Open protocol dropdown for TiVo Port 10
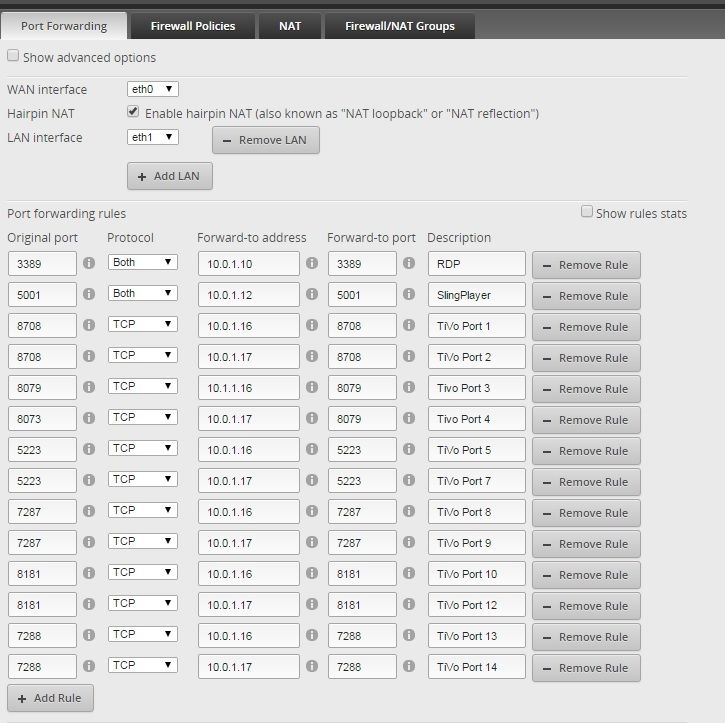Image resolution: width=725 pixels, height=723 pixels. click(142, 572)
